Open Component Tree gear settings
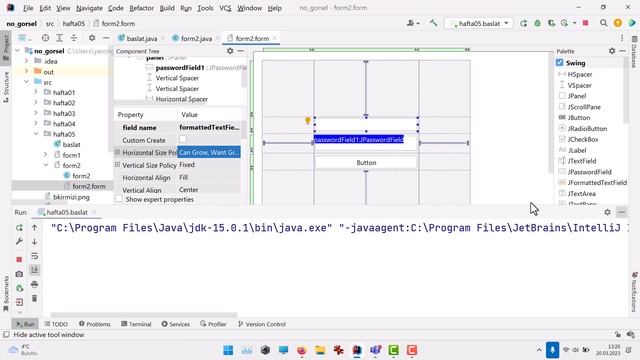 click(x=230, y=51)
